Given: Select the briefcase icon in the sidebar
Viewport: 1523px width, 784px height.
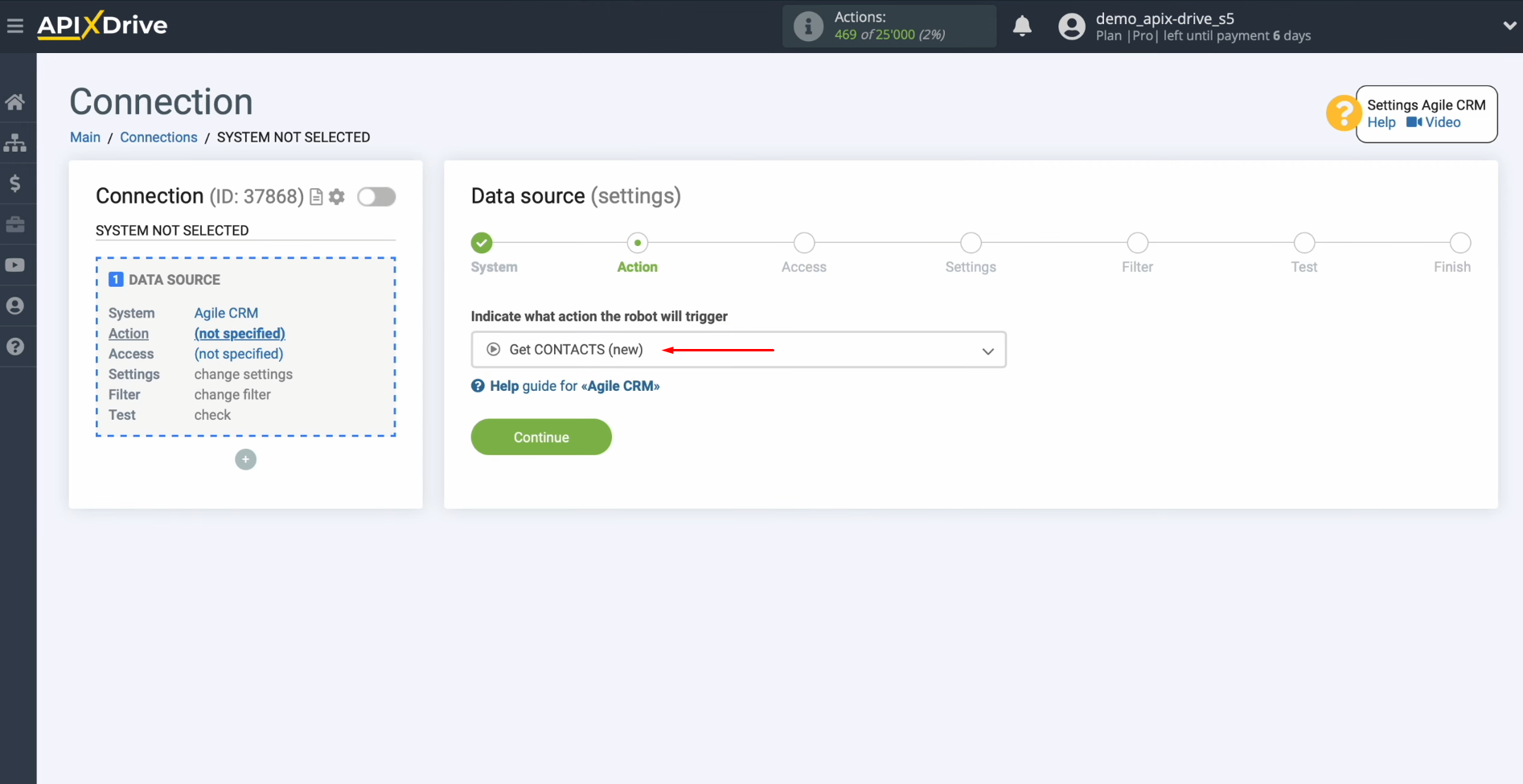Looking at the screenshot, I should tap(16, 224).
